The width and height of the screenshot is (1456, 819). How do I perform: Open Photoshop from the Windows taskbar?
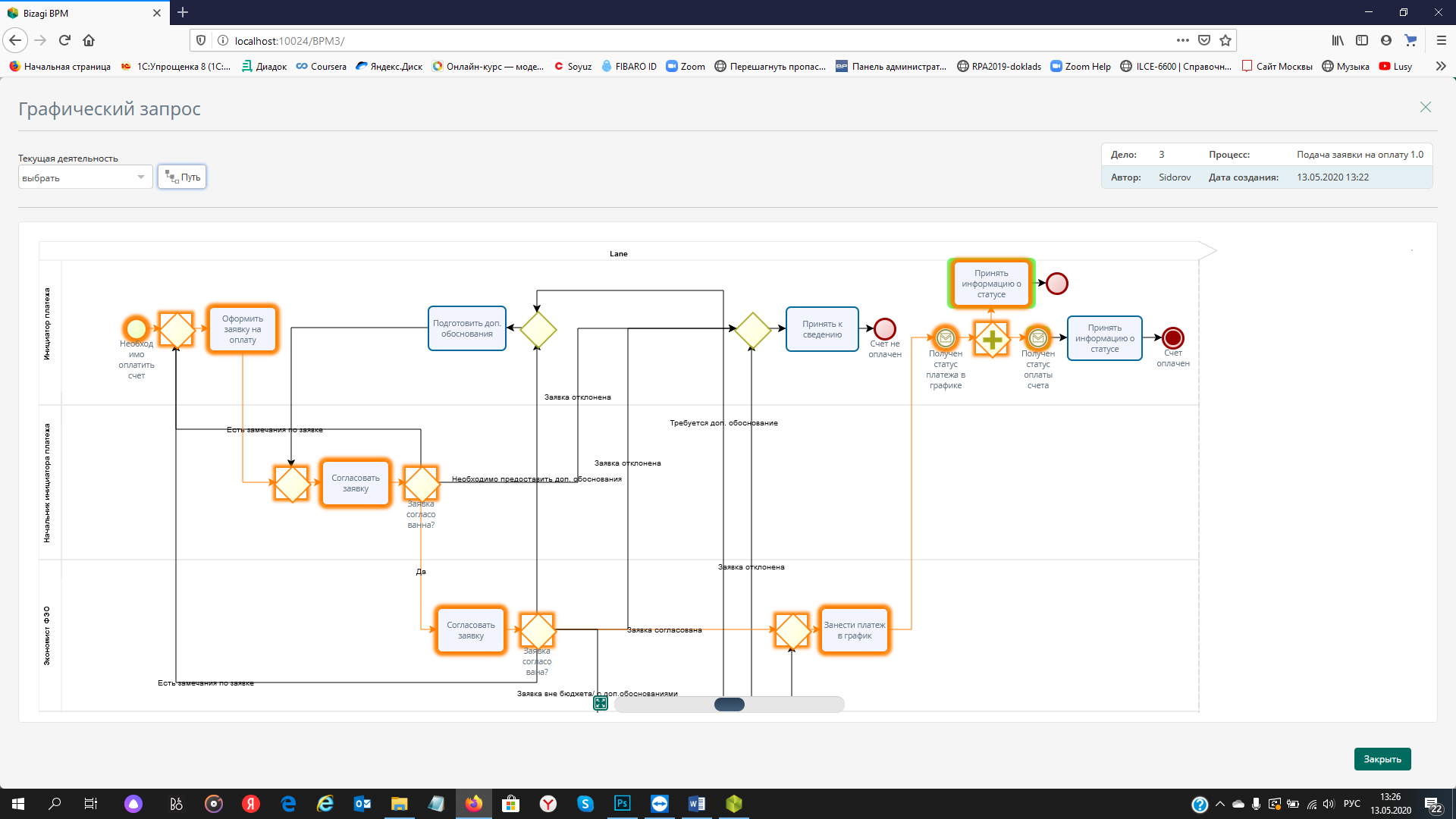(x=622, y=804)
